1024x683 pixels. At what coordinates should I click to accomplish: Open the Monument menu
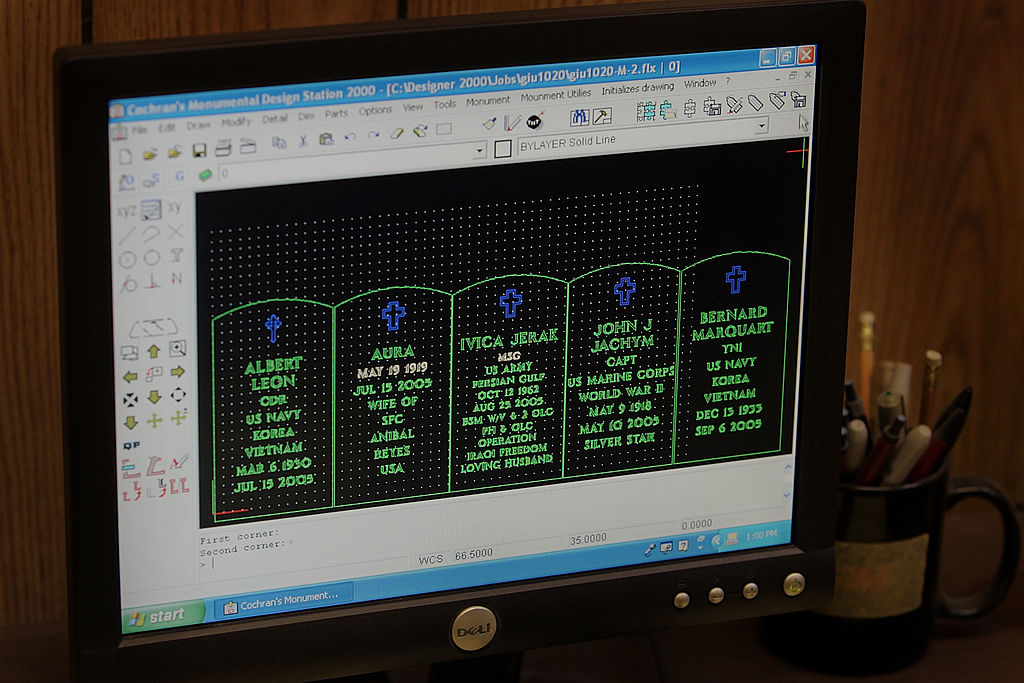click(488, 101)
